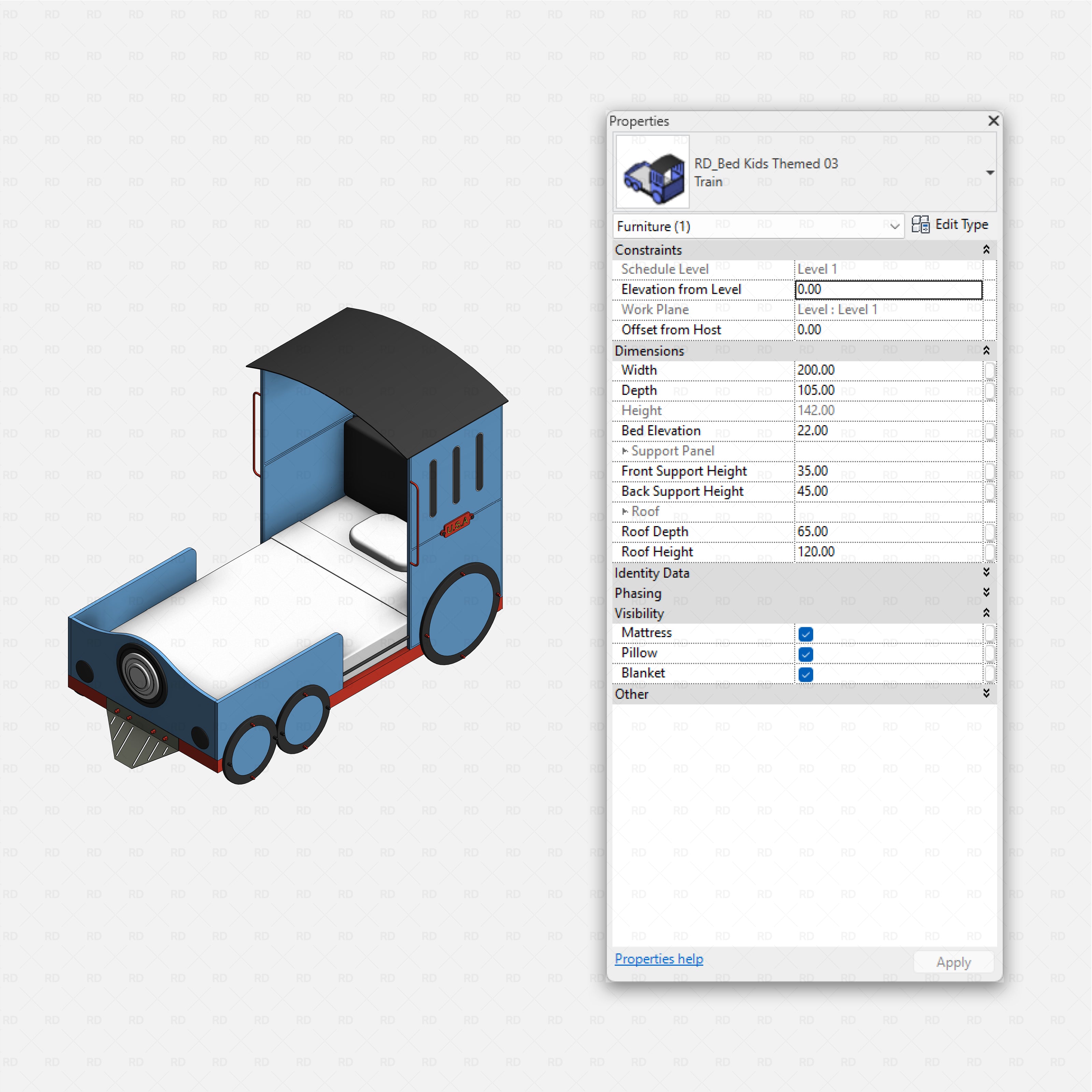This screenshot has width=1092, height=1092.
Task: Open the Edit Type dialog
Action: tap(959, 225)
